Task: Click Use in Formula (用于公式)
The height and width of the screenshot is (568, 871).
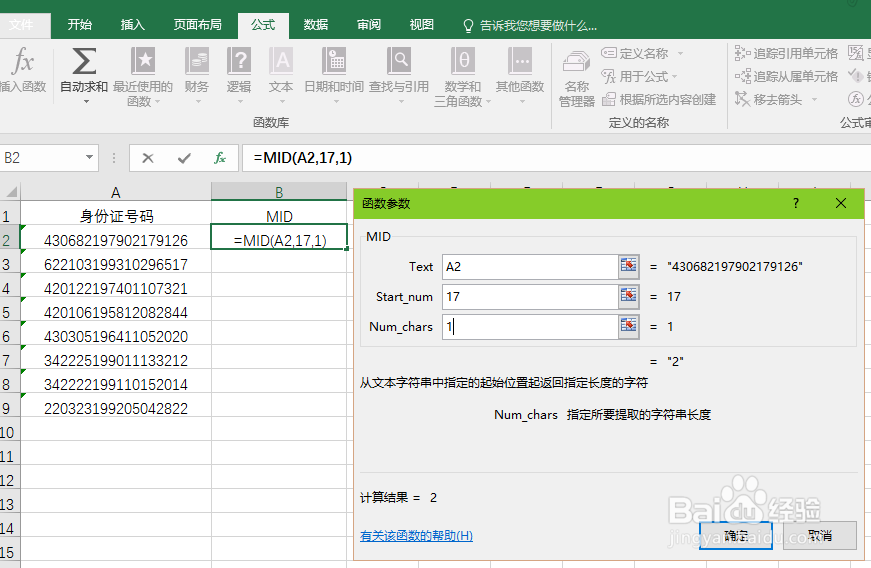Action: pos(635,76)
